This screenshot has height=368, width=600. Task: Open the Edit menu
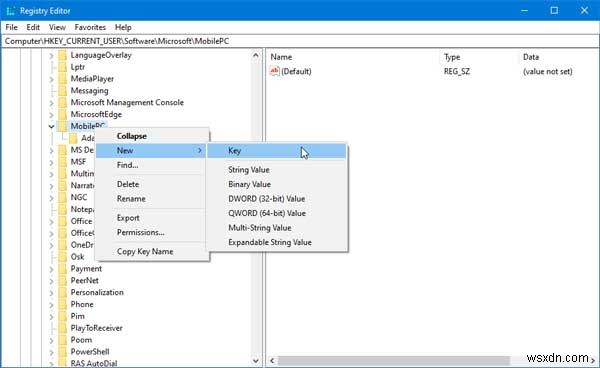pos(33,27)
